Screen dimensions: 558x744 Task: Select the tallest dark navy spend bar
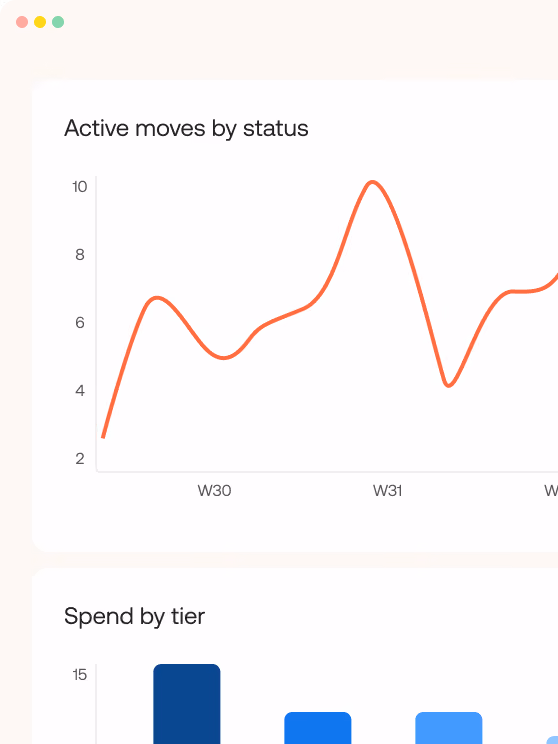[x=187, y=704]
